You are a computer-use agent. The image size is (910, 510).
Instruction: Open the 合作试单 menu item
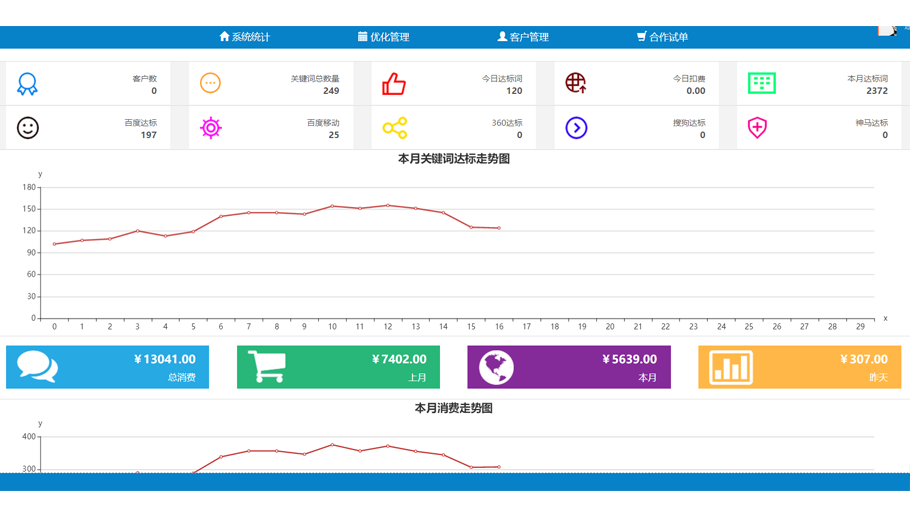pyautogui.click(x=662, y=37)
